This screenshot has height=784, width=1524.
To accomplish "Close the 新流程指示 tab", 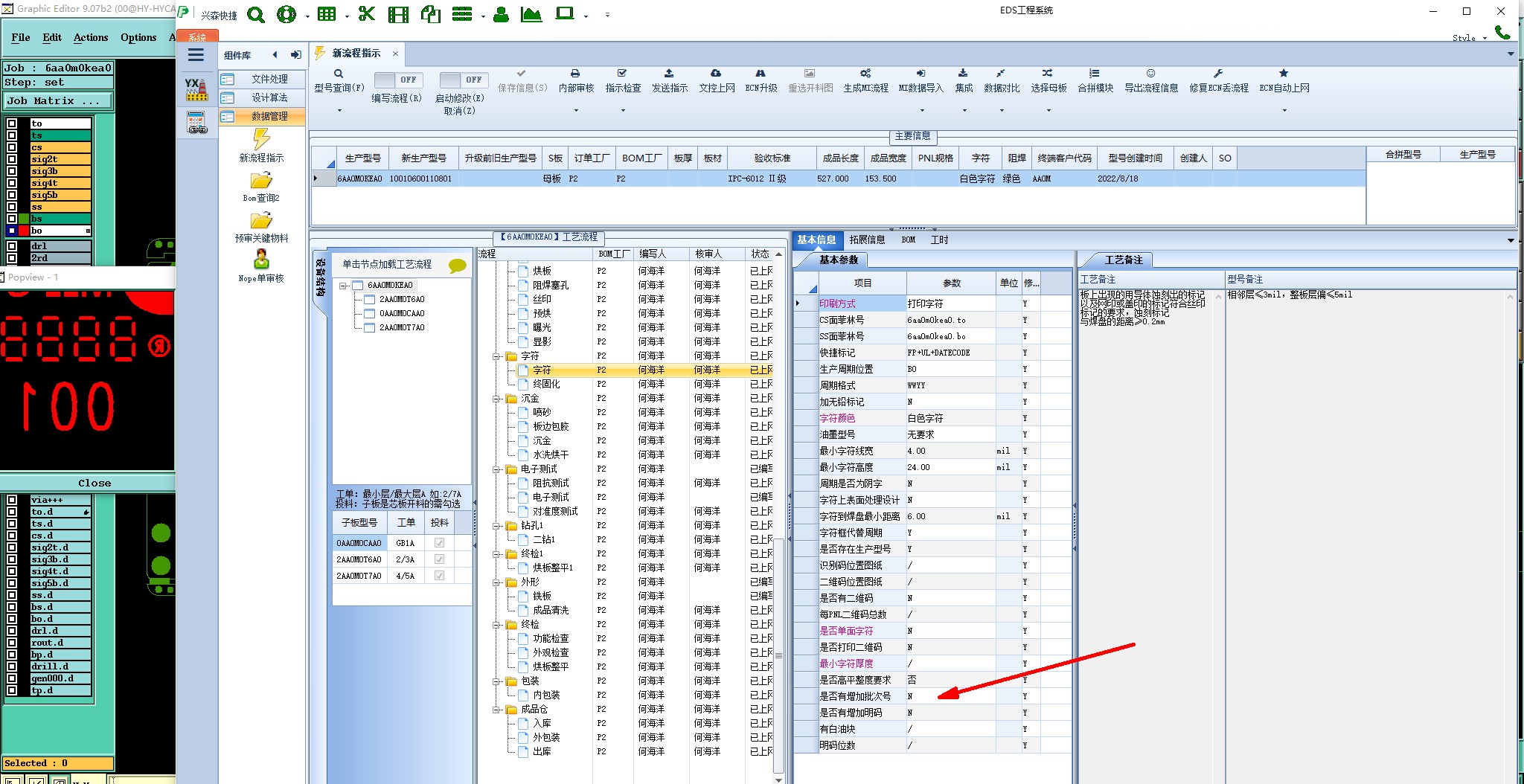I will (x=395, y=54).
